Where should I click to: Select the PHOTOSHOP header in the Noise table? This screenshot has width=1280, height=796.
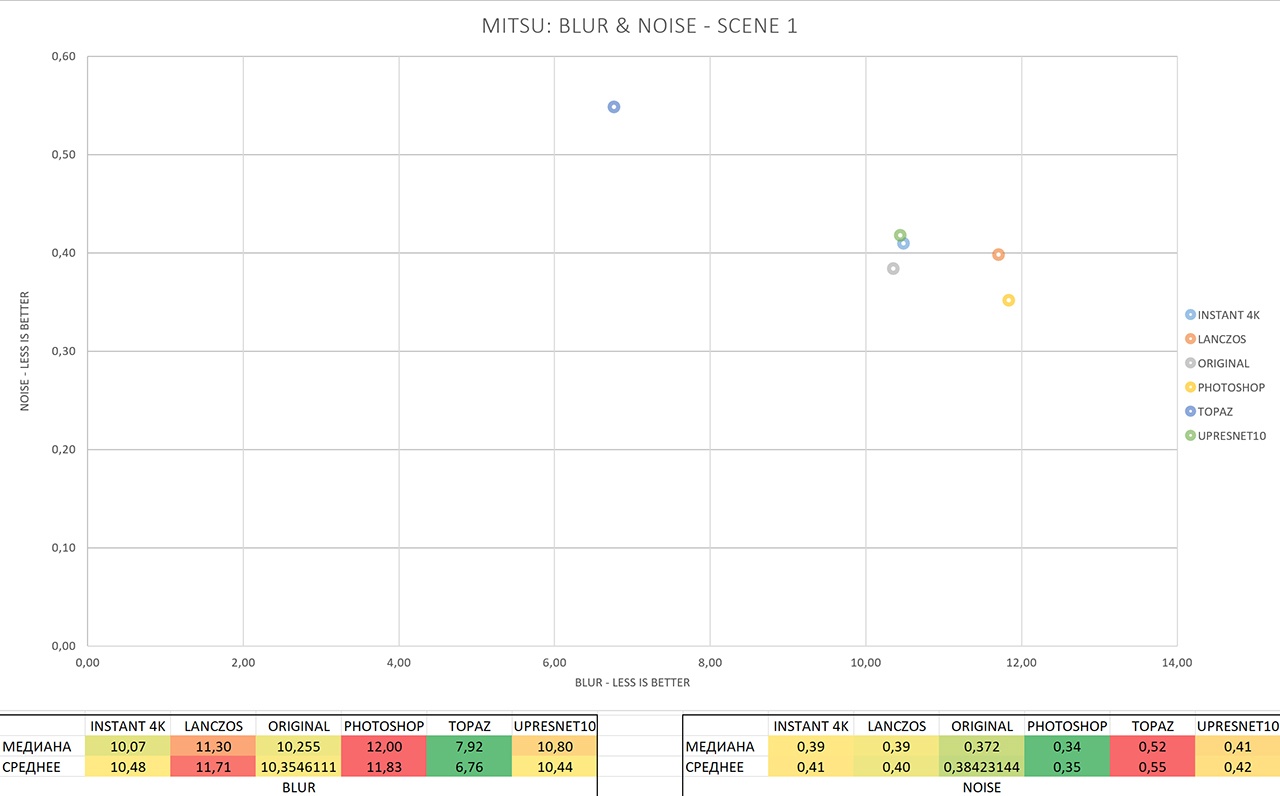[x=1067, y=726]
